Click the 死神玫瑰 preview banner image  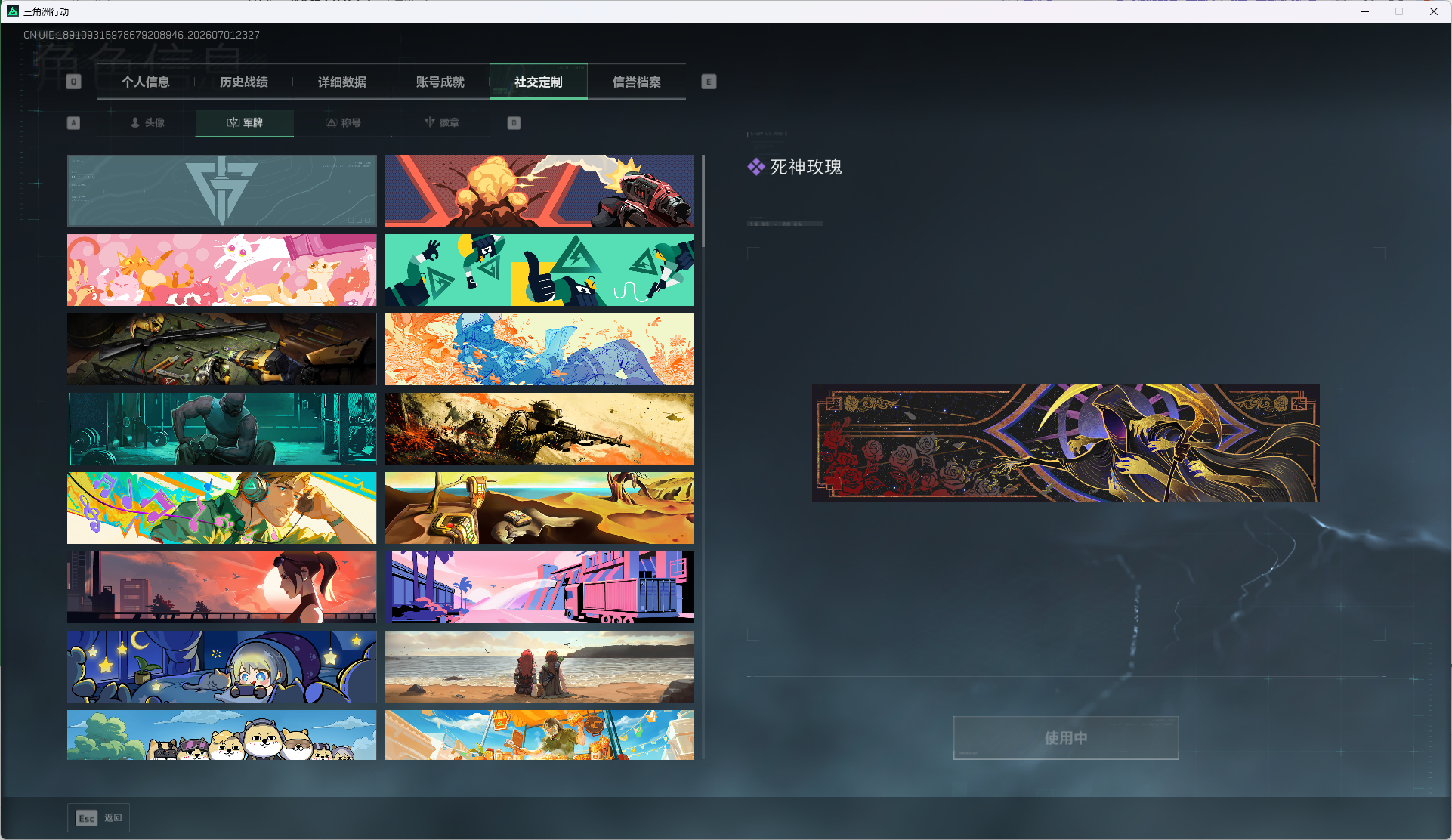tap(1065, 443)
